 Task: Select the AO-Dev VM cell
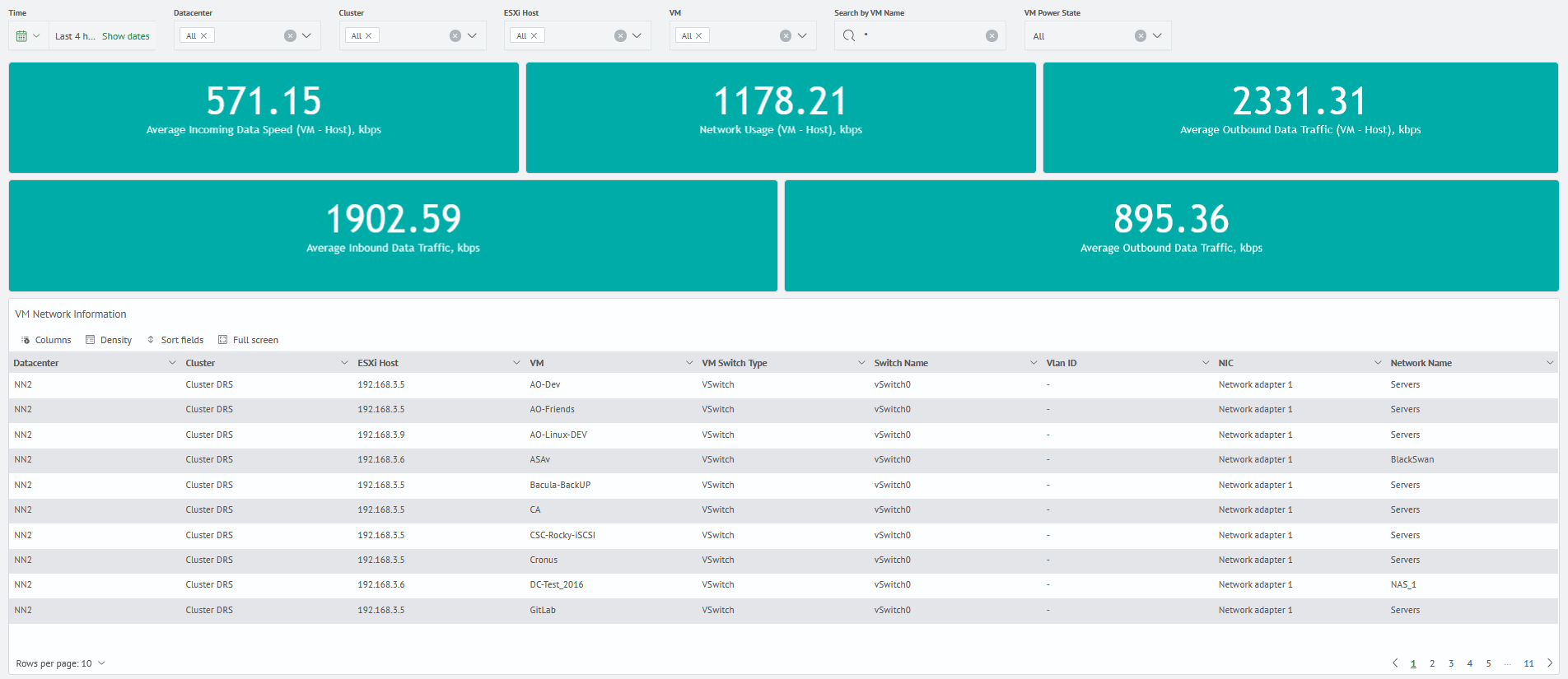611,384
